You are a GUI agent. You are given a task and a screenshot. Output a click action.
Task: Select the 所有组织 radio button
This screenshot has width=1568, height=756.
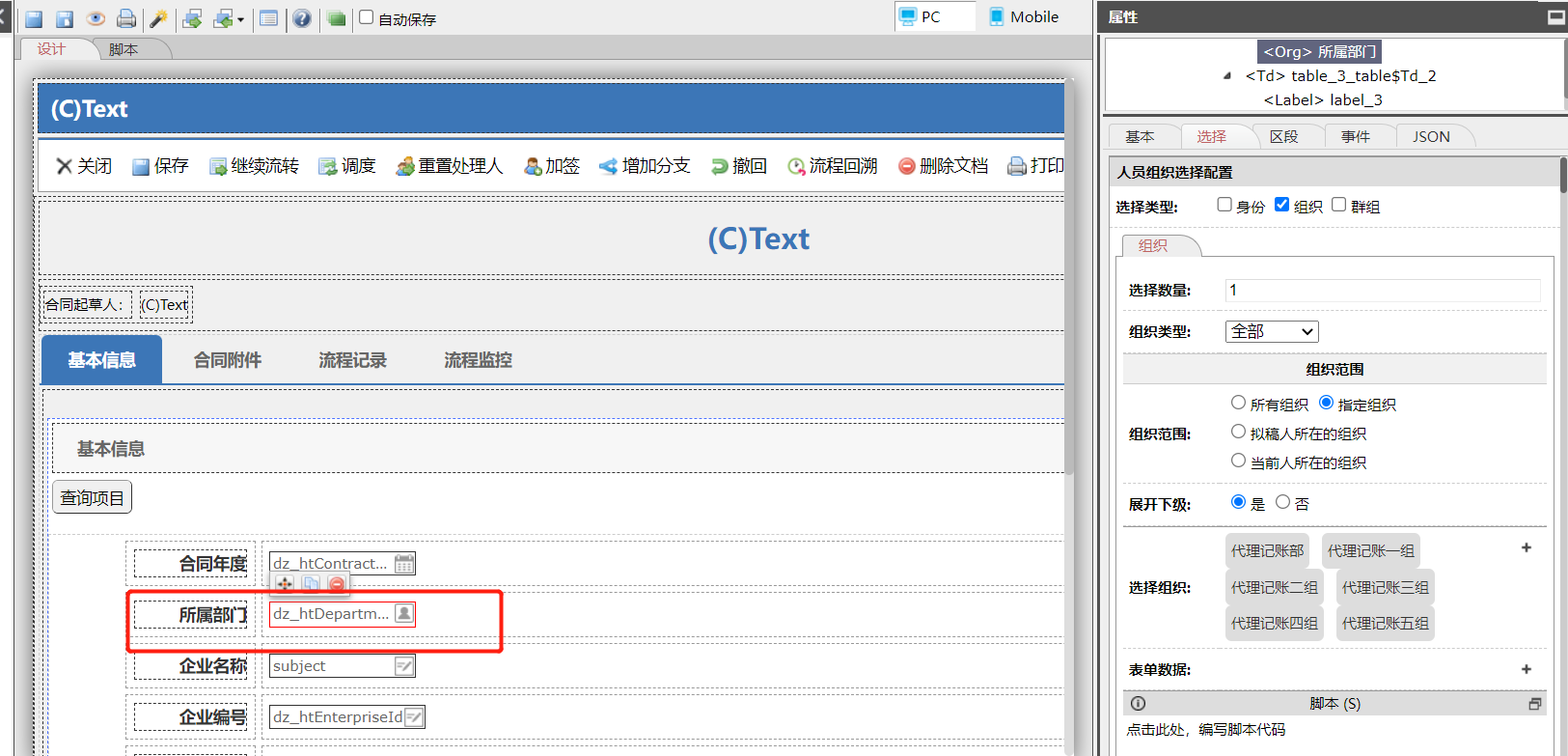pos(1238,403)
